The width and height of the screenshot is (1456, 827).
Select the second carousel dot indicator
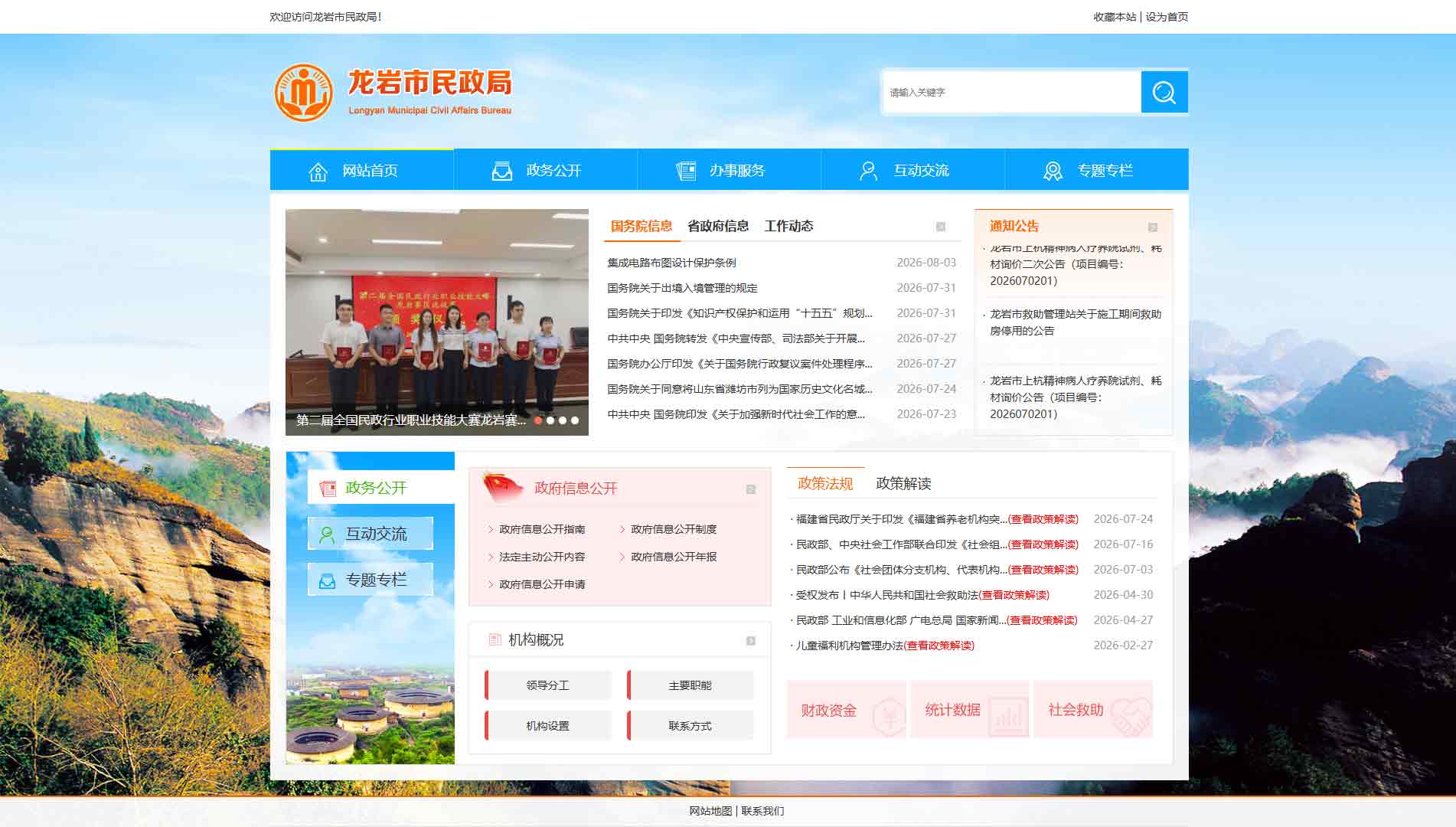pos(550,420)
